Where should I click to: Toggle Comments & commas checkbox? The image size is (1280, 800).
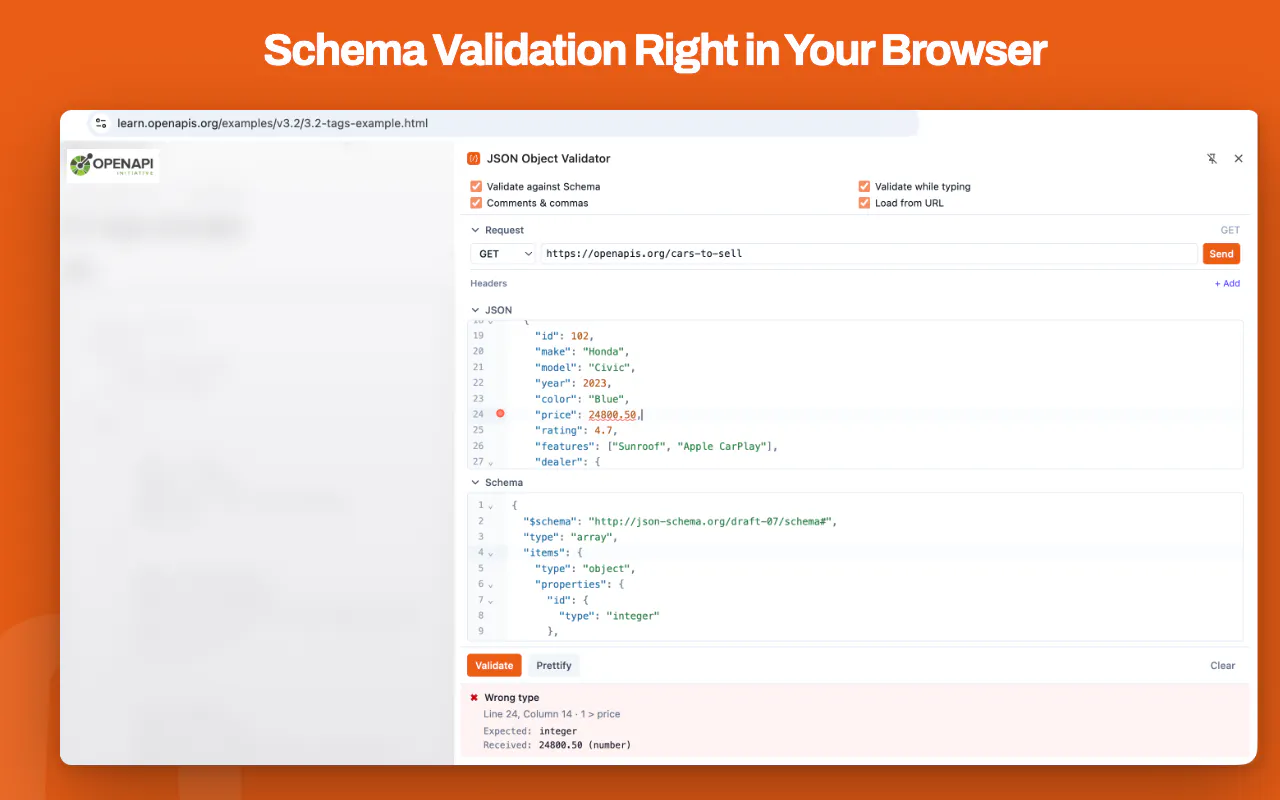476,203
